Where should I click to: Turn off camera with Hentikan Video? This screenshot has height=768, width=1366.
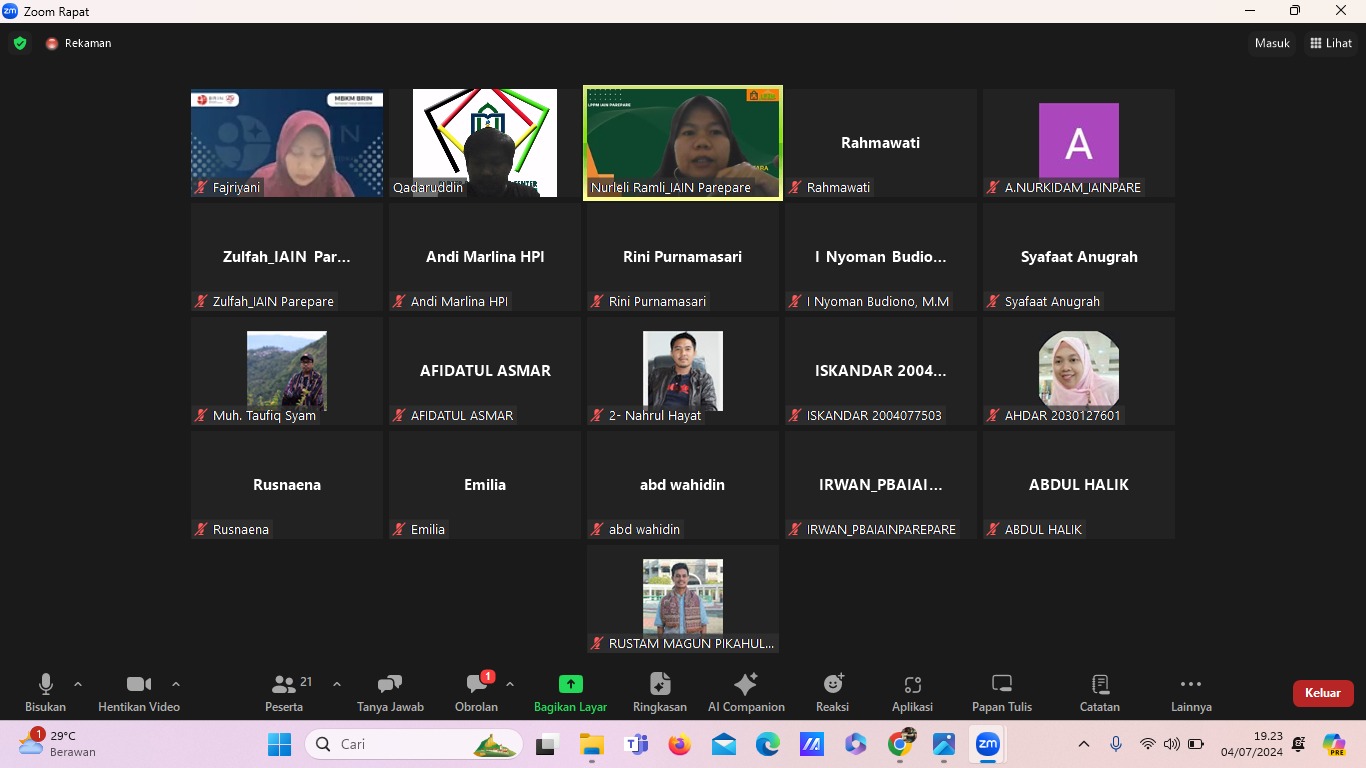point(139,693)
